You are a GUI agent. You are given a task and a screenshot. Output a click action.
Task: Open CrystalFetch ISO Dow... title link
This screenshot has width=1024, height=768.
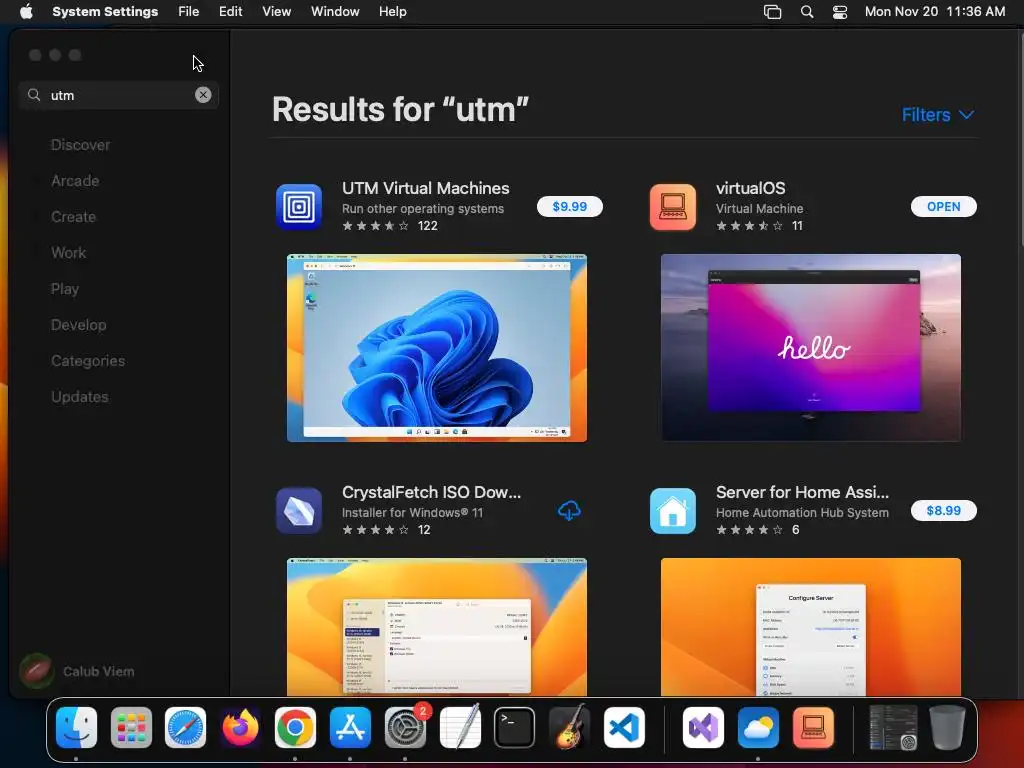(x=431, y=492)
